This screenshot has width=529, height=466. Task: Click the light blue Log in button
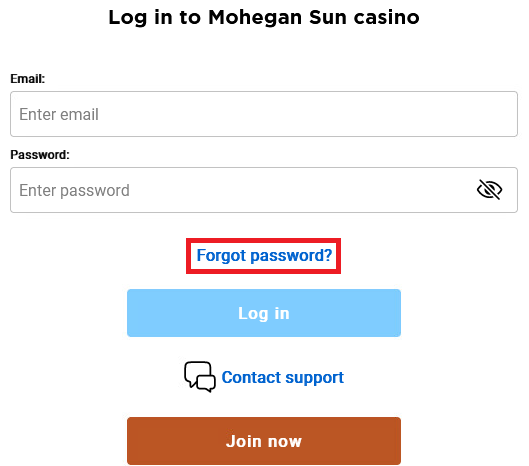pos(264,313)
